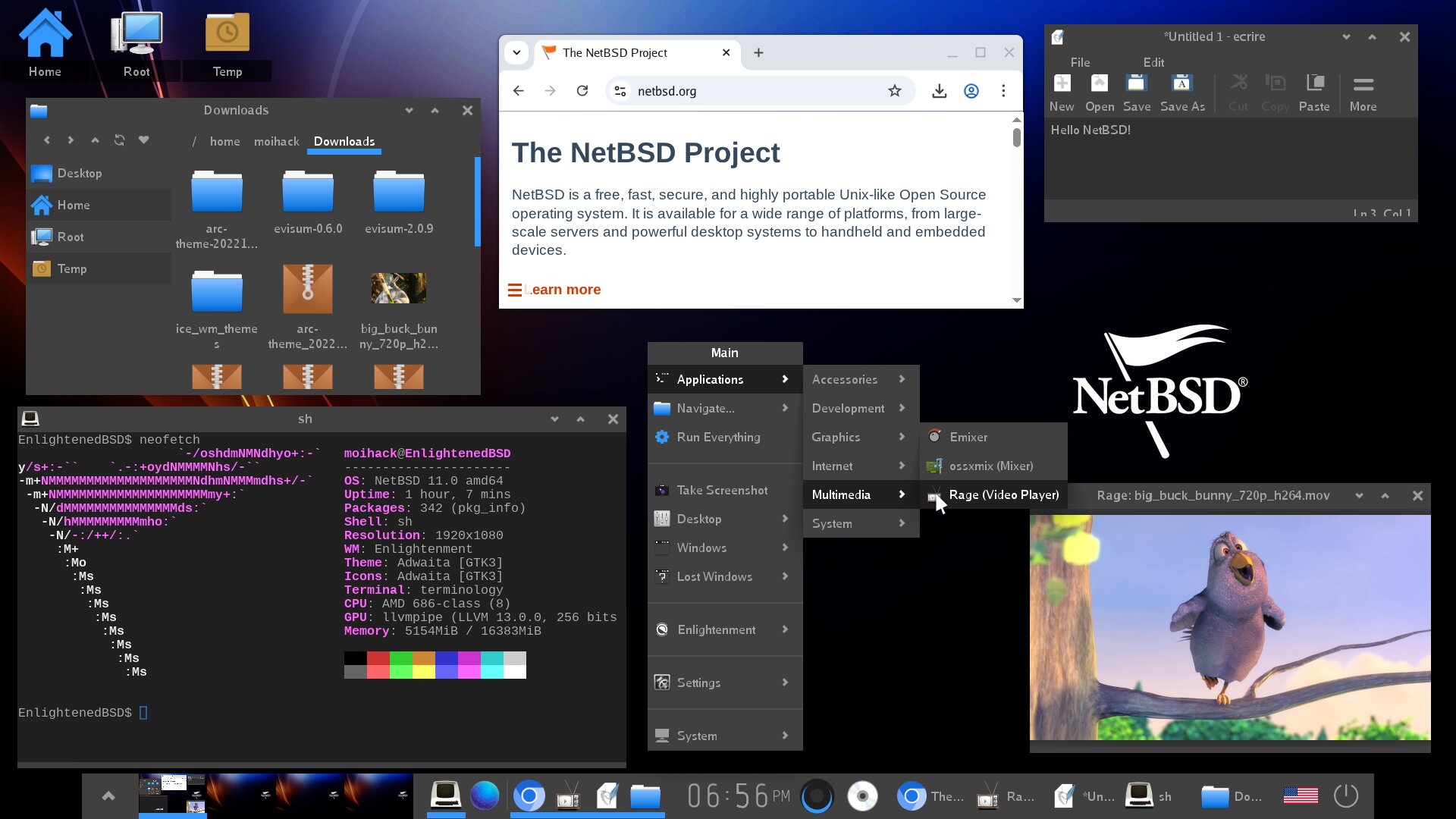Launch Rage (Video Player) from Multimedia
The width and height of the screenshot is (1456, 819).
point(993,494)
